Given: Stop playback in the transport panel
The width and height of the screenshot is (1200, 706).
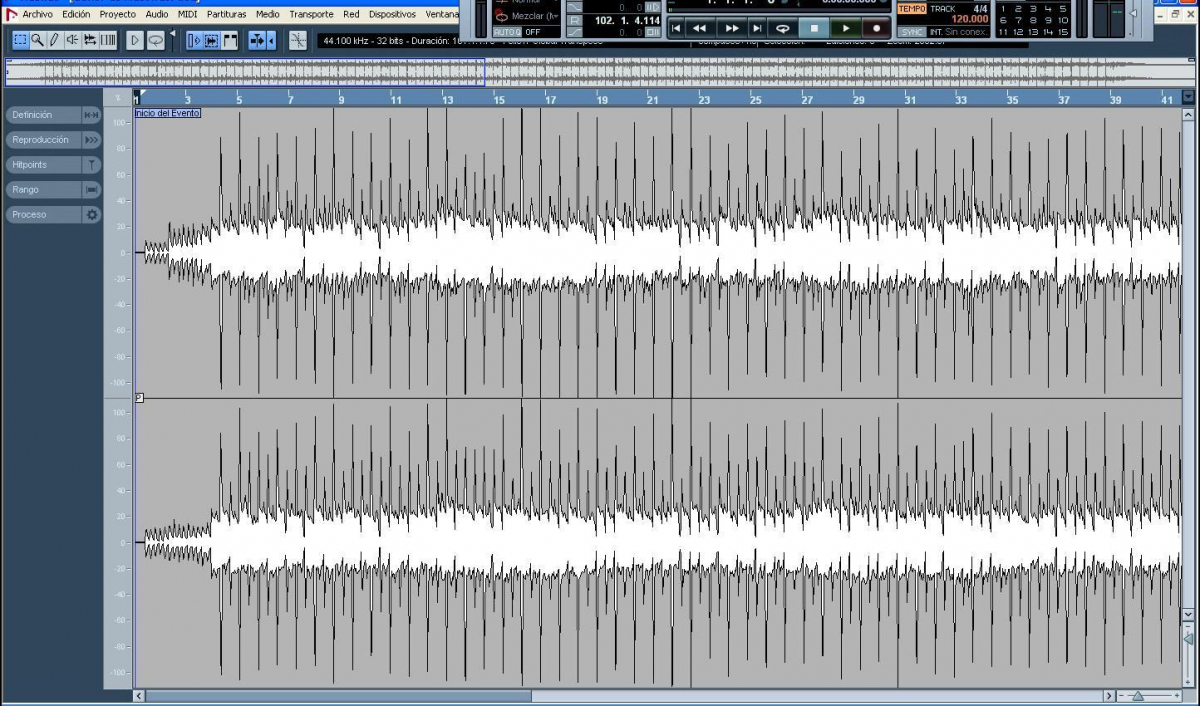Looking at the screenshot, I should coord(814,28).
